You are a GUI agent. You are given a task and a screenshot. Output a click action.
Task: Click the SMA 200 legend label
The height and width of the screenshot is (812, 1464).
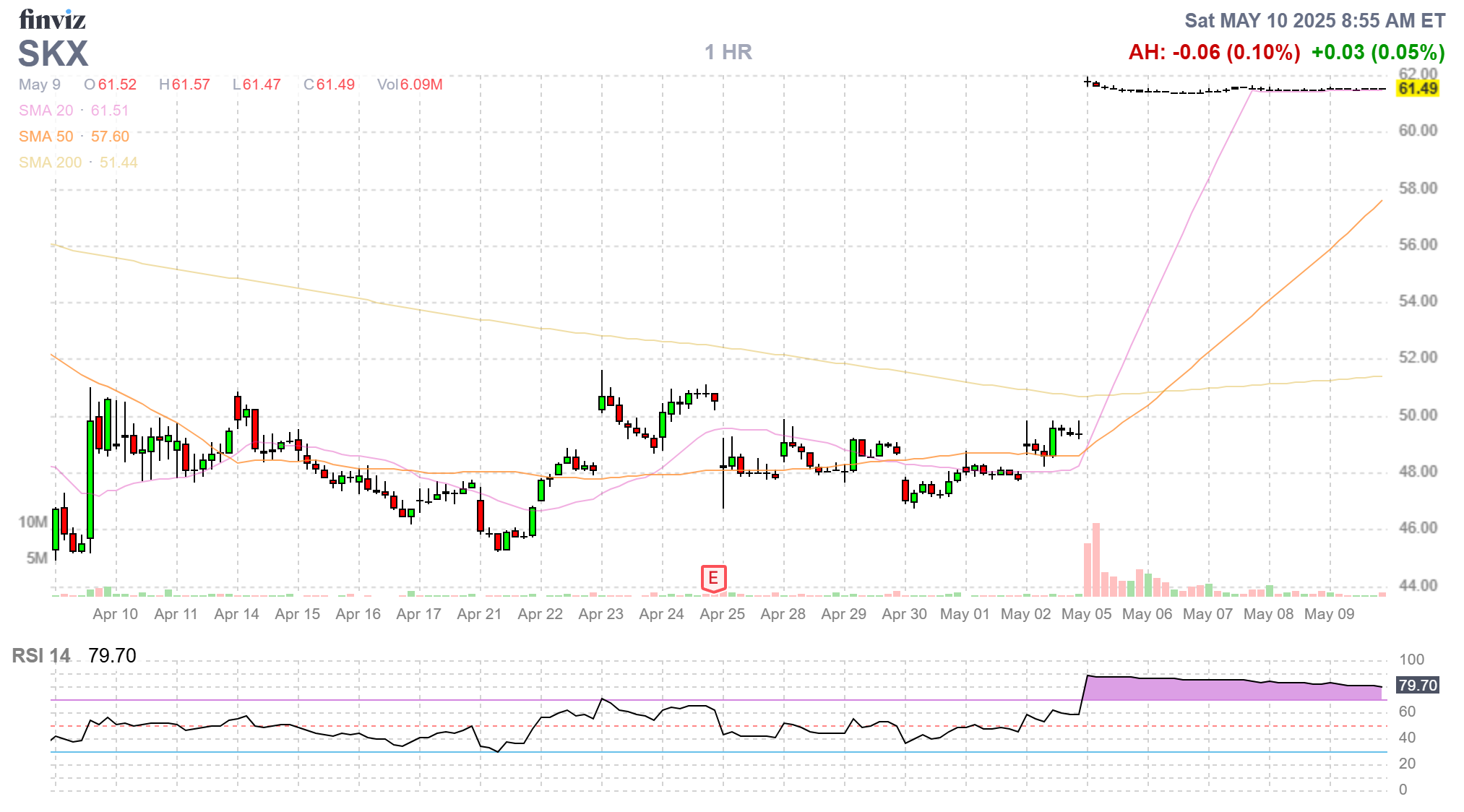click(x=51, y=163)
